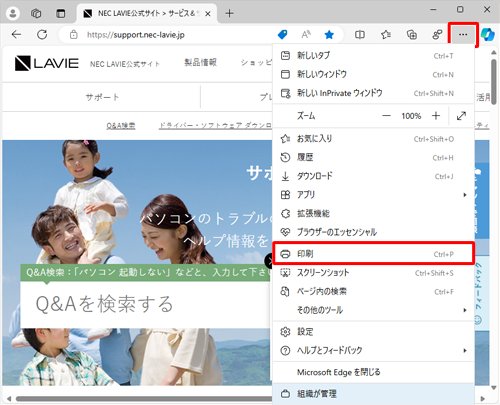The width and height of the screenshot is (500, 405).
Task: Open the tab actions menu icon
Action: click(60, 13)
